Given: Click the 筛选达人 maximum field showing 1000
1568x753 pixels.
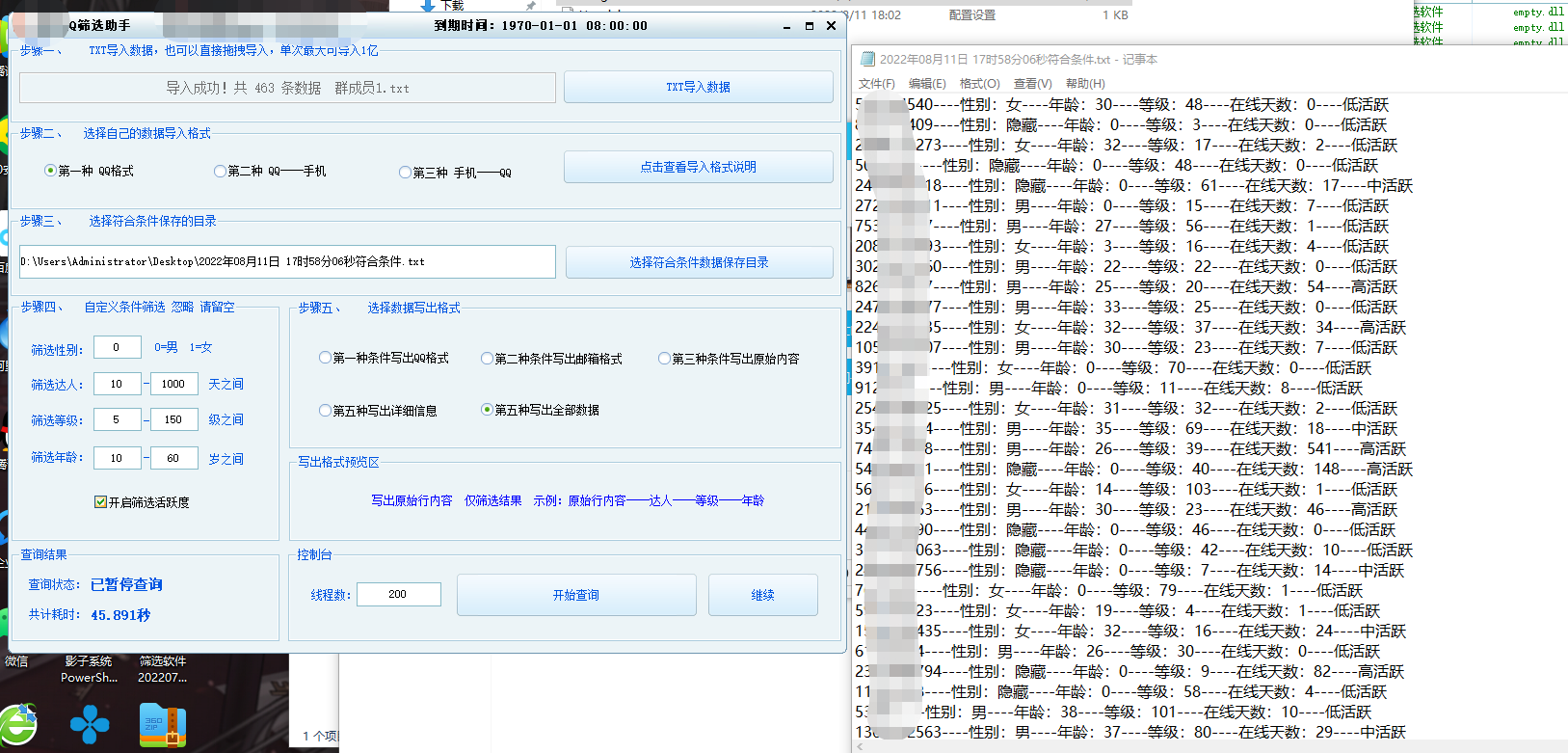Looking at the screenshot, I should click(173, 384).
